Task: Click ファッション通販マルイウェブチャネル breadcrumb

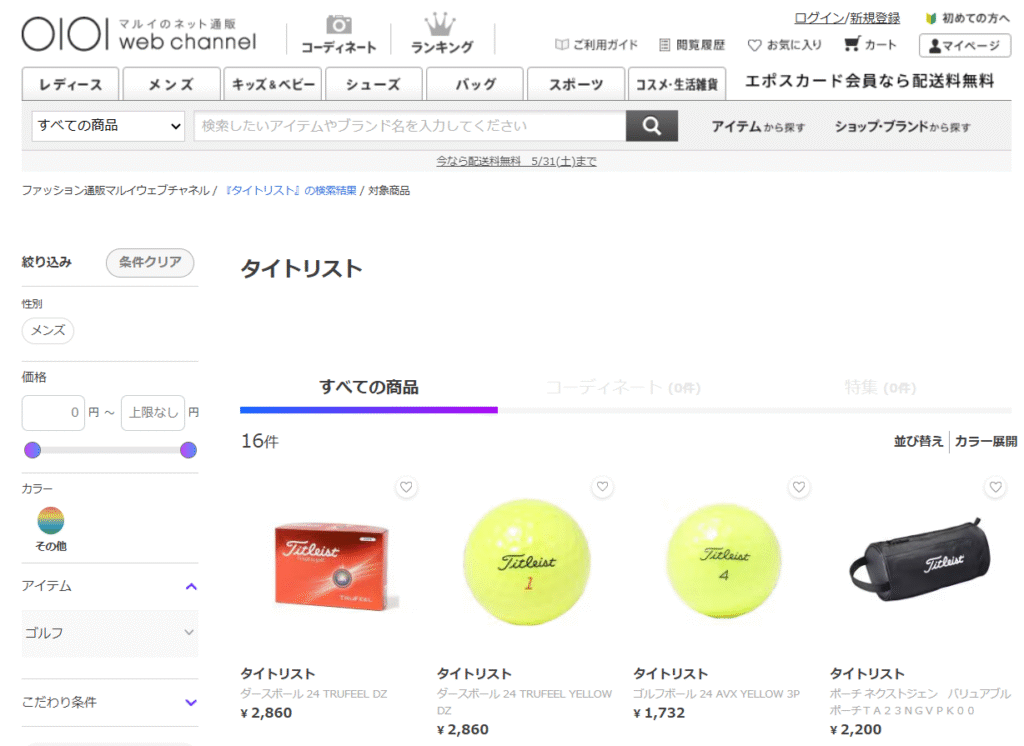Action: tap(116, 190)
